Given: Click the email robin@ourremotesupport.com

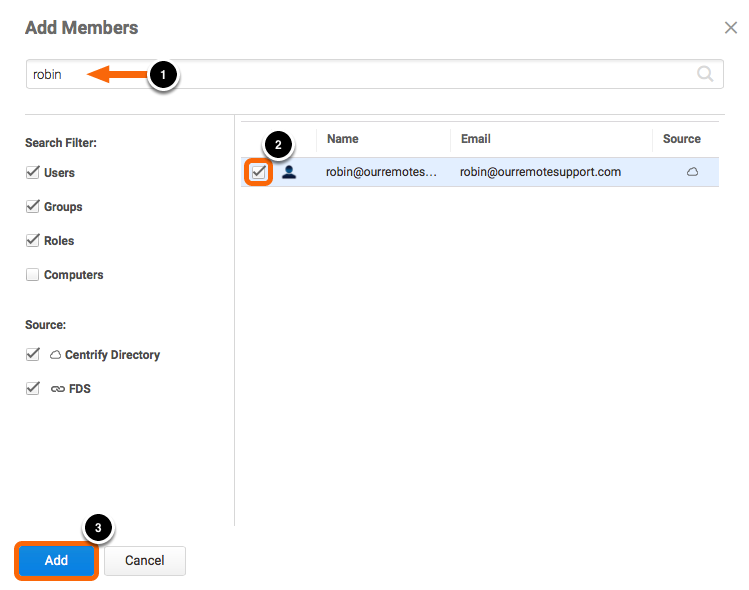Looking at the screenshot, I should pos(540,172).
